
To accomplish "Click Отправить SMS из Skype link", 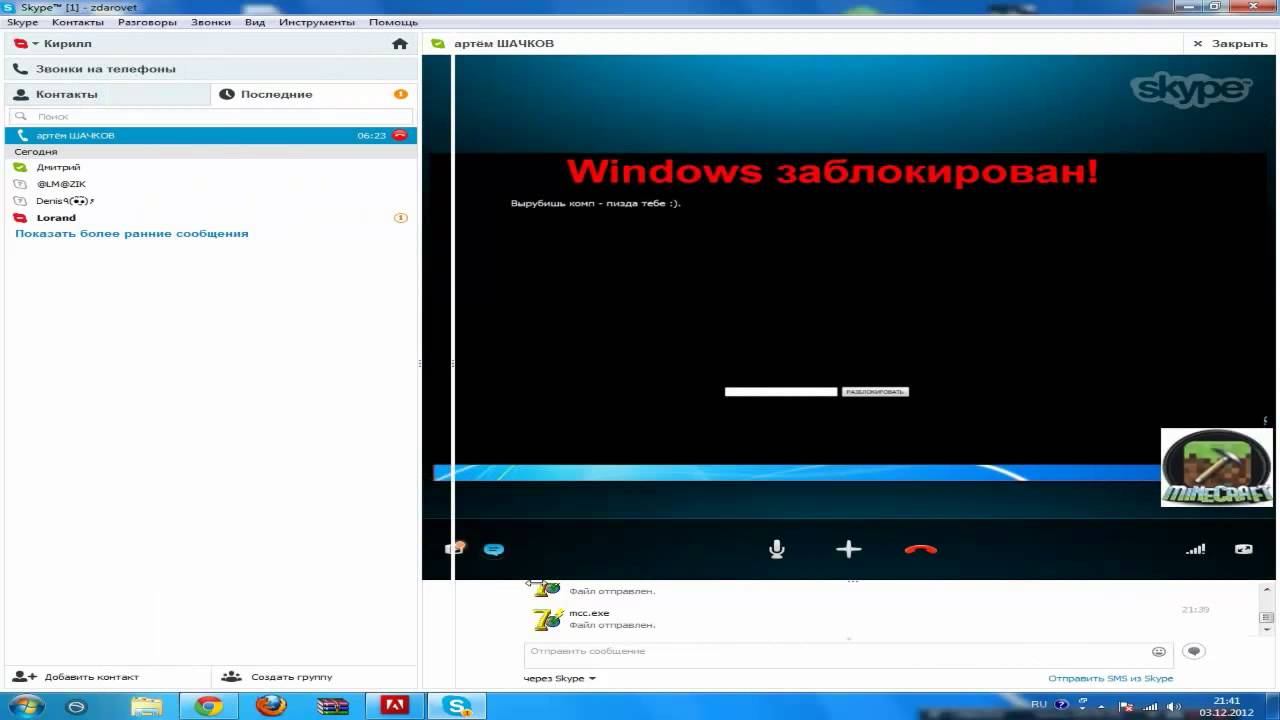I will (x=1110, y=678).
